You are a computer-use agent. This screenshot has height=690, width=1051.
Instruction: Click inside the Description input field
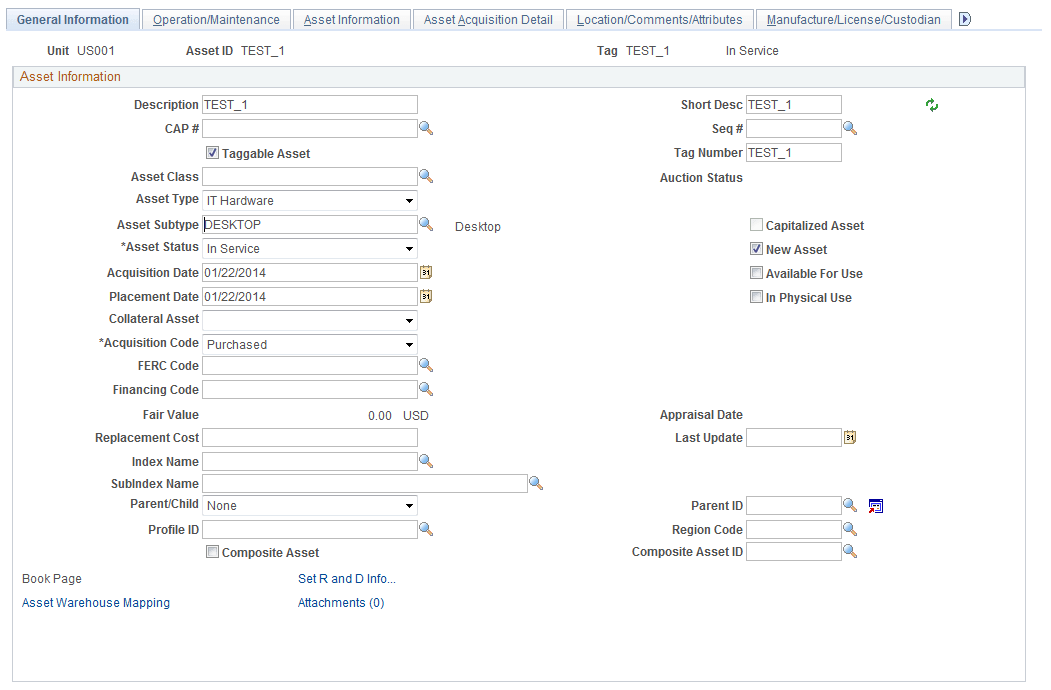click(x=310, y=104)
